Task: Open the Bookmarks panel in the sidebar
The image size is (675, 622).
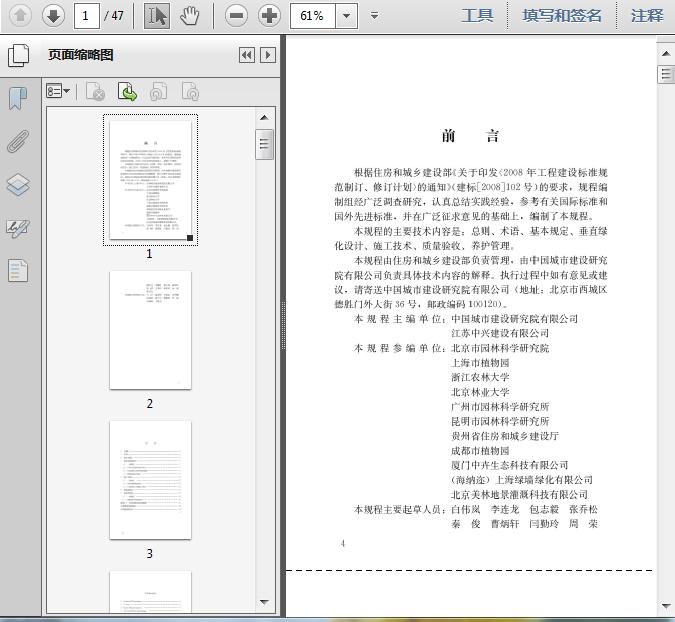Action: point(18,98)
